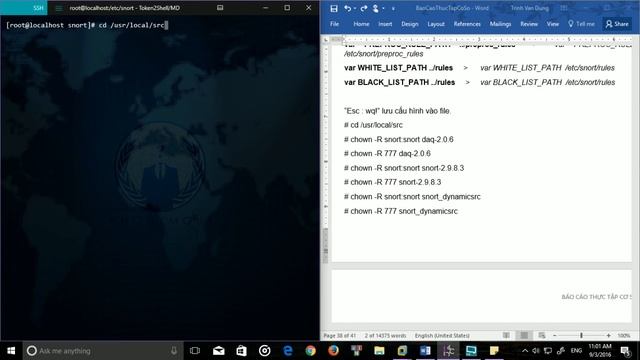Click the zoom out minus button
640x360 pixels.
click(x=555, y=336)
